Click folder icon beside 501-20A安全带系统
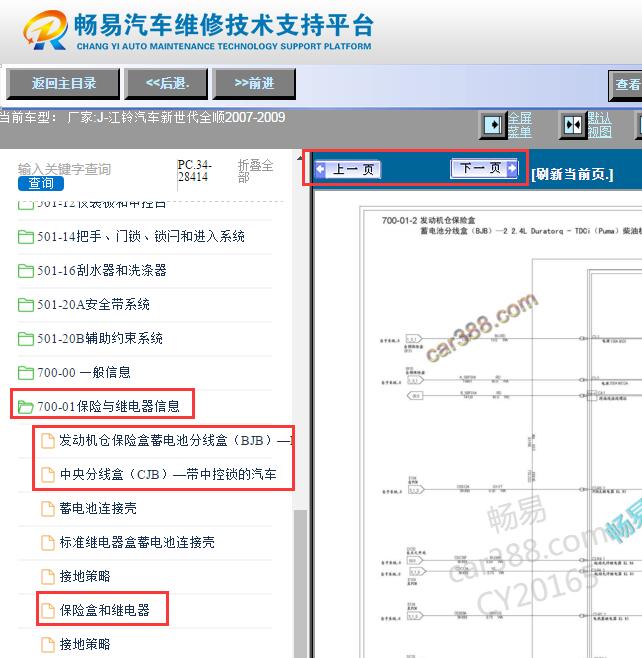This screenshot has width=642, height=658. pos(26,305)
